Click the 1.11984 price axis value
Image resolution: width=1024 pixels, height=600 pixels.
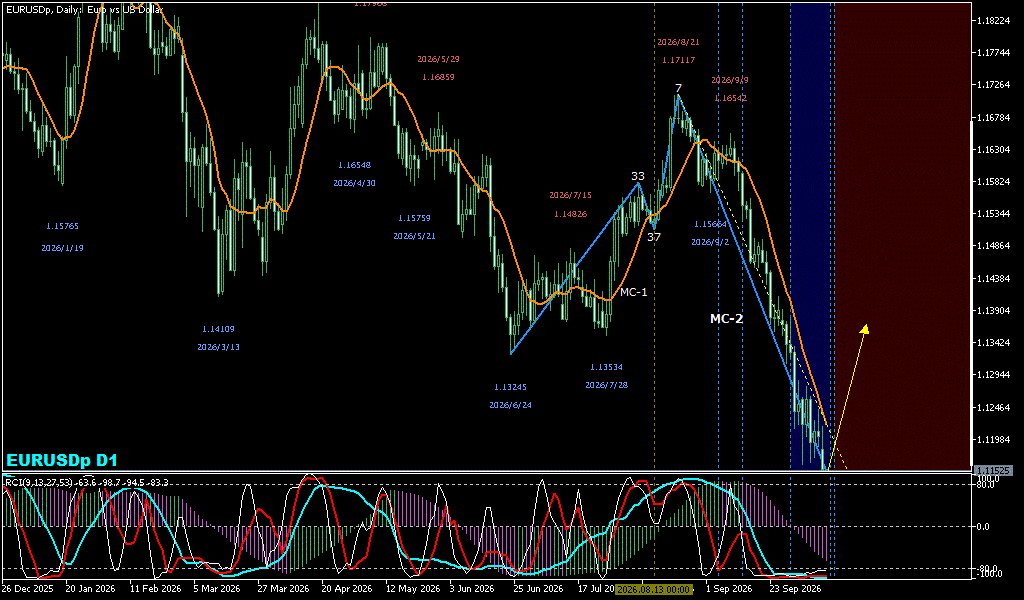(x=992, y=439)
